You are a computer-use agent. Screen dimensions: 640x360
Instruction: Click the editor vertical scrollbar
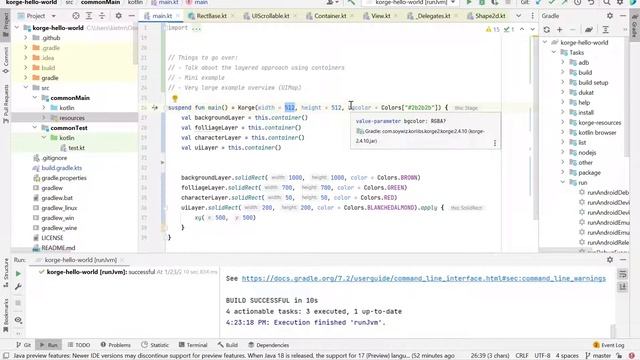536,127
